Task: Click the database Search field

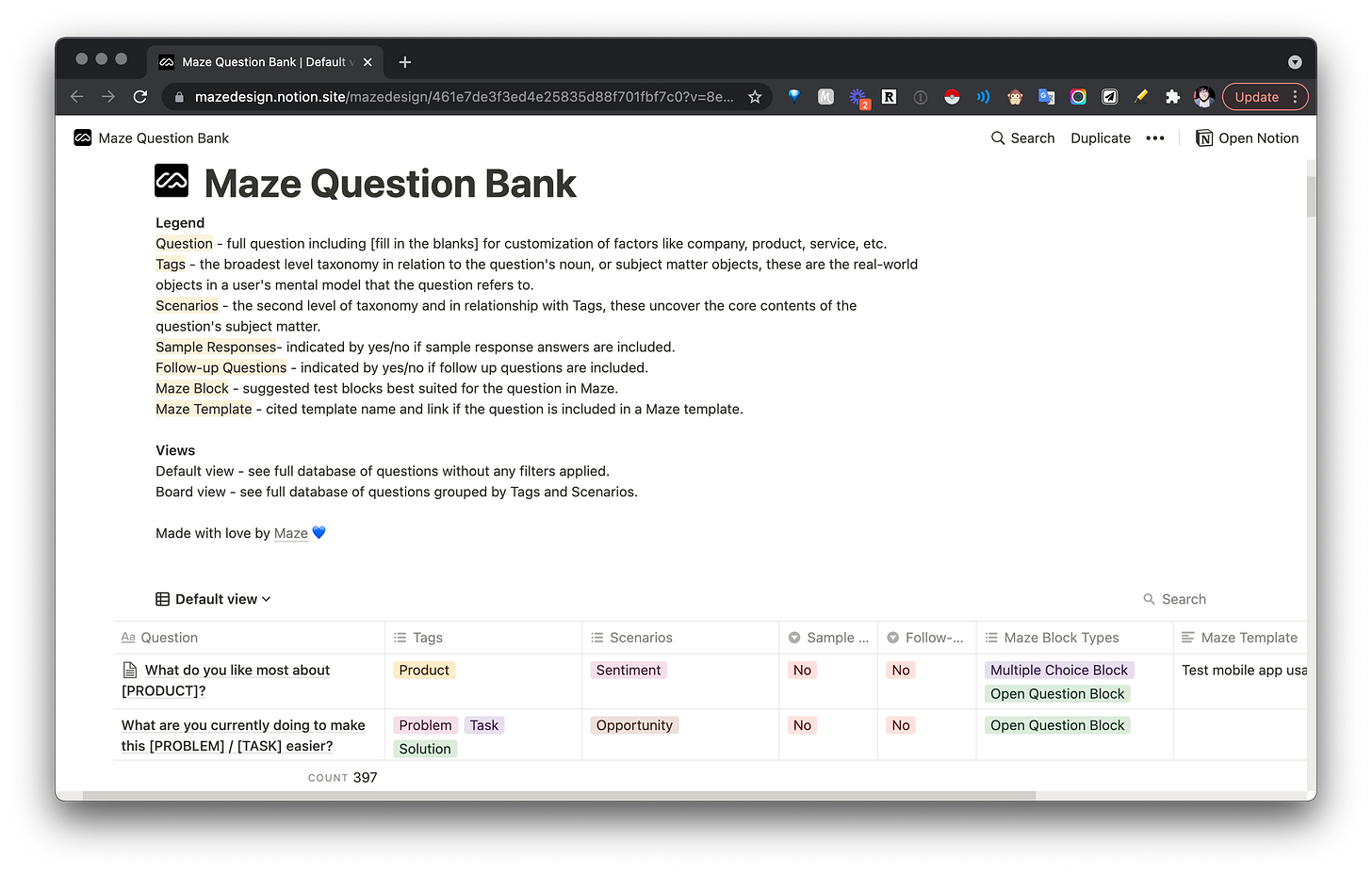Action: pos(1175,599)
